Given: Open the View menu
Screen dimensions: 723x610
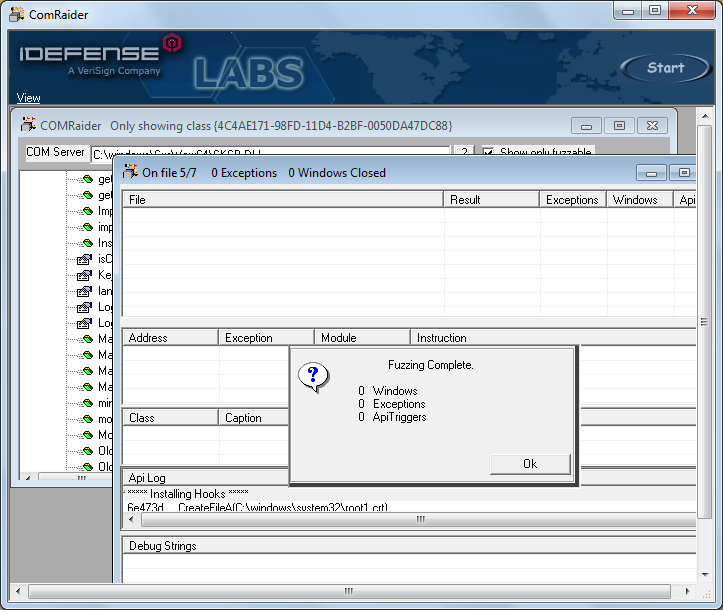Looking at the screenshot, I should click(x=29, y=98).
